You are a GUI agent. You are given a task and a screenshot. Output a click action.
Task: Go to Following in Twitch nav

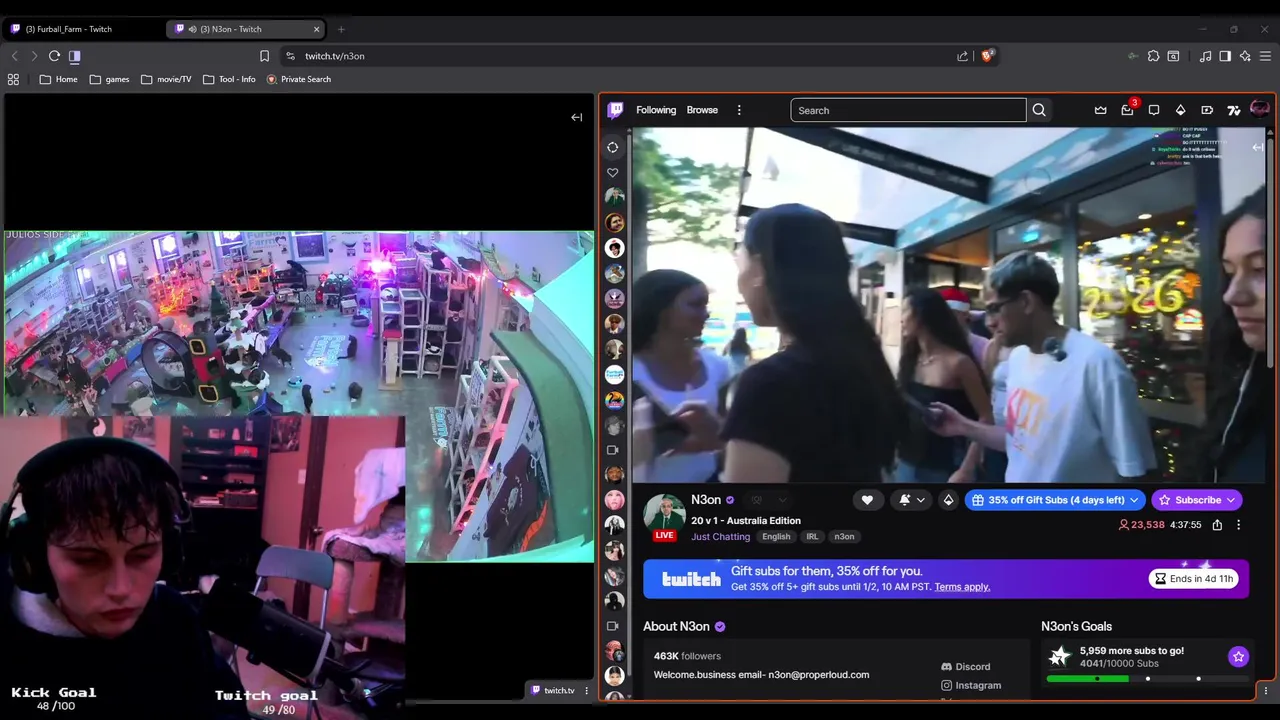(x=656, y=110)
